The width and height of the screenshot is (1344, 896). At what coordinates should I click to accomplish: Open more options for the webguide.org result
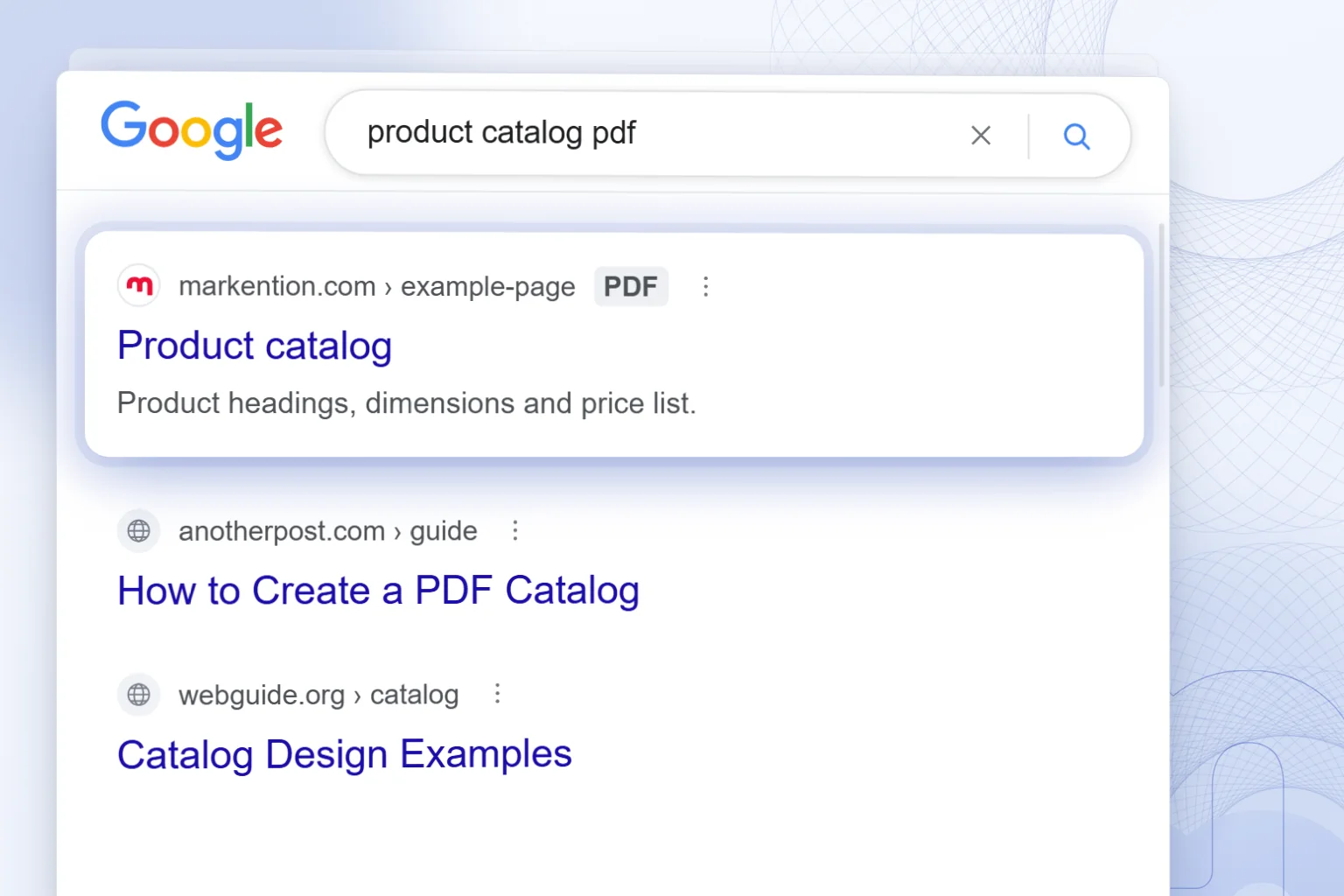click(497, 694)
